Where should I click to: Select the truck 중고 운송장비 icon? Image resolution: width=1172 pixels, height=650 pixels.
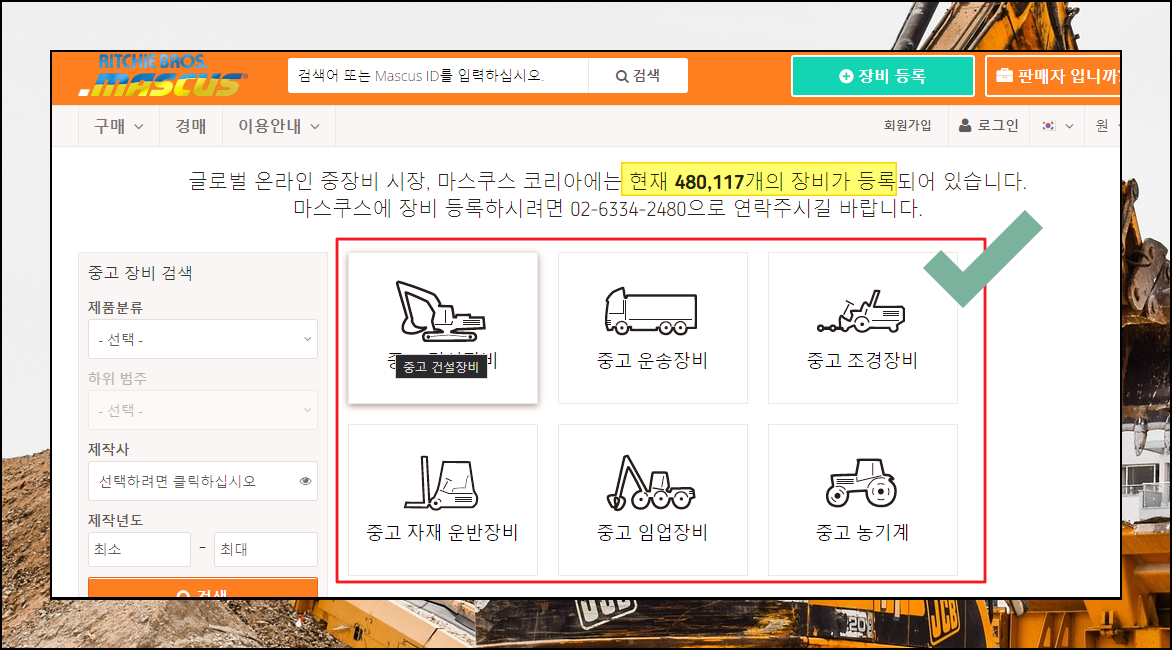[x=651, y=310]
